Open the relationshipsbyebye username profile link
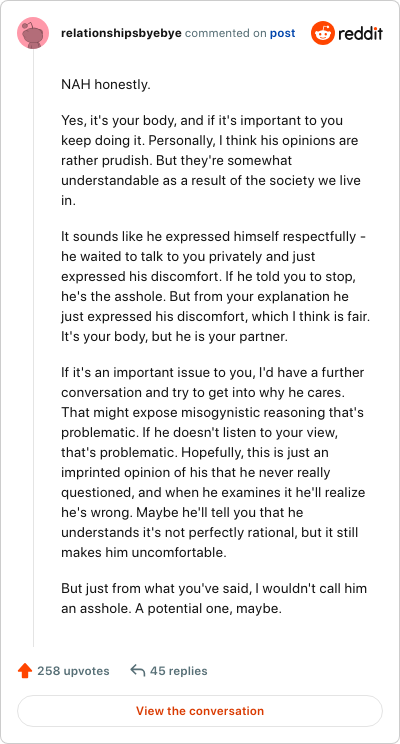 click(121, 33)
